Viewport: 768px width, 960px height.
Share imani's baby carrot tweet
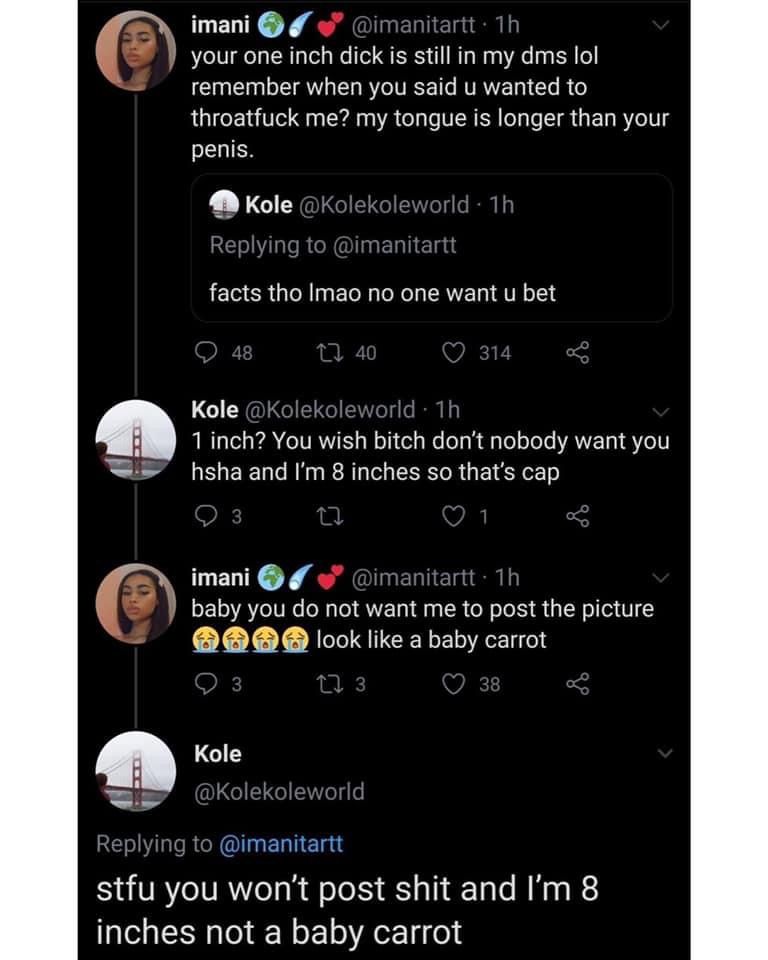[578, 683]
